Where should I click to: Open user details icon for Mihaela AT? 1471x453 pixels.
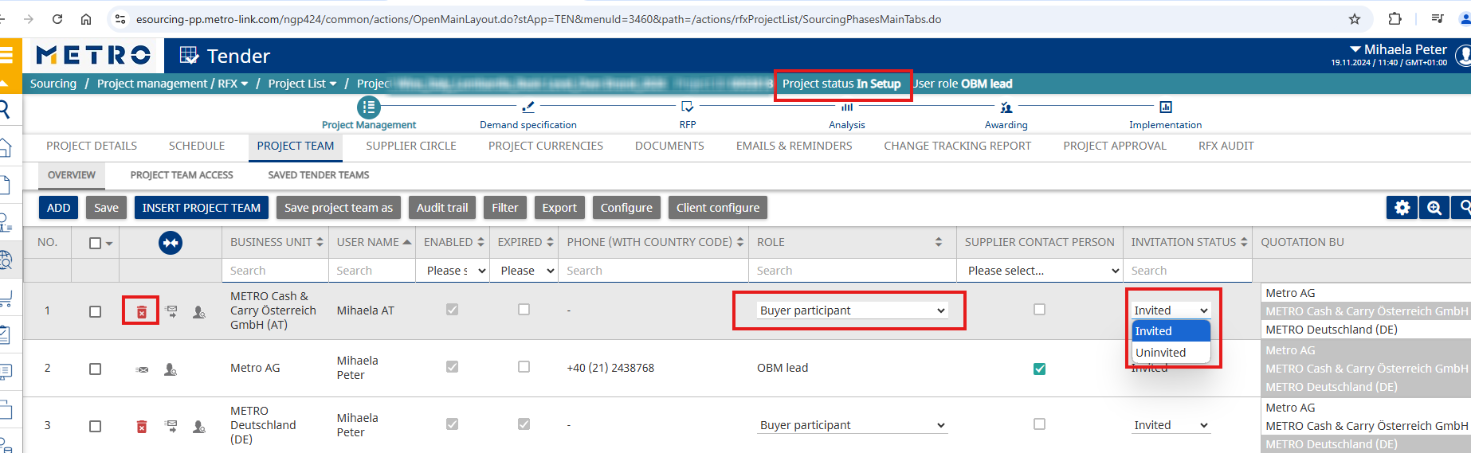199,312
